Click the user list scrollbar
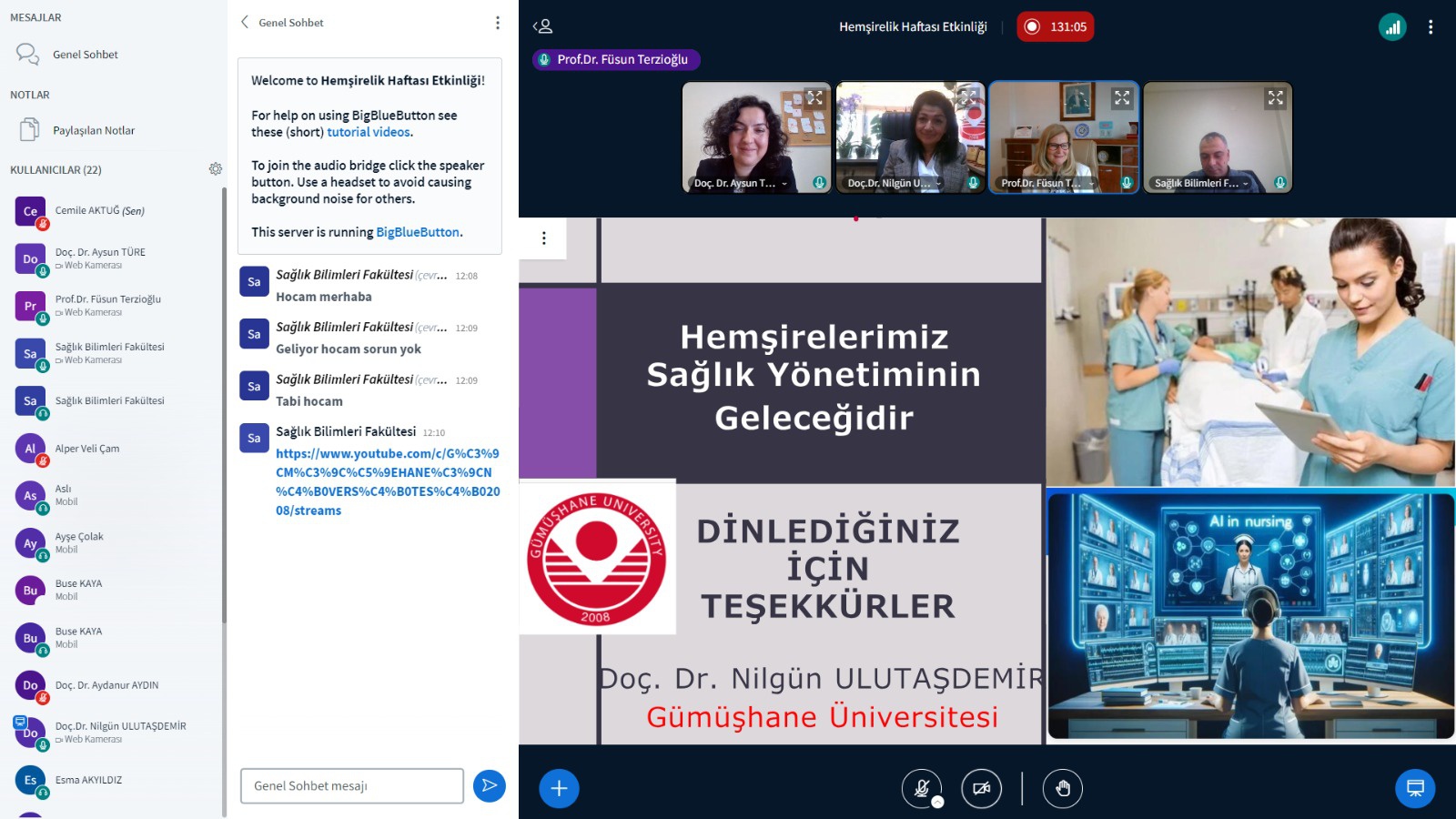 224,409
